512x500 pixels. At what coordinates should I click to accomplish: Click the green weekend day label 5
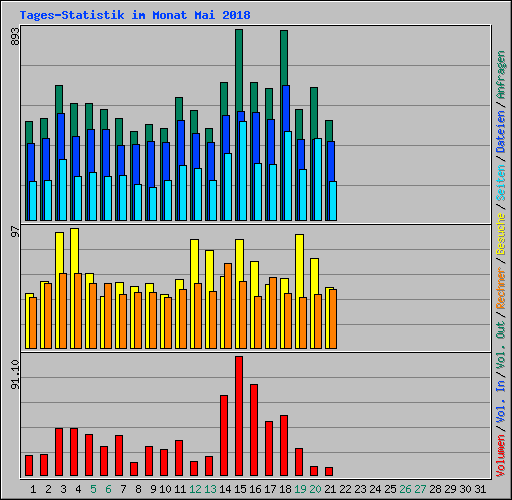pyautogui.click(x=93, y=489)
